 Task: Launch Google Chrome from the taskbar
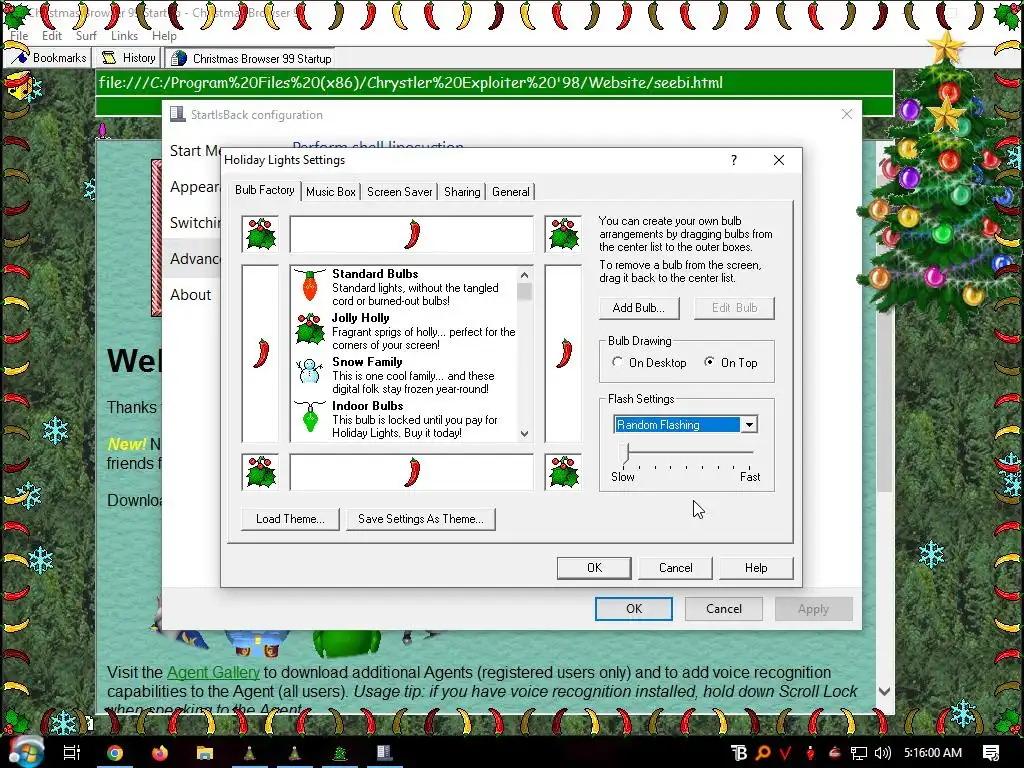tap(115, 753)
